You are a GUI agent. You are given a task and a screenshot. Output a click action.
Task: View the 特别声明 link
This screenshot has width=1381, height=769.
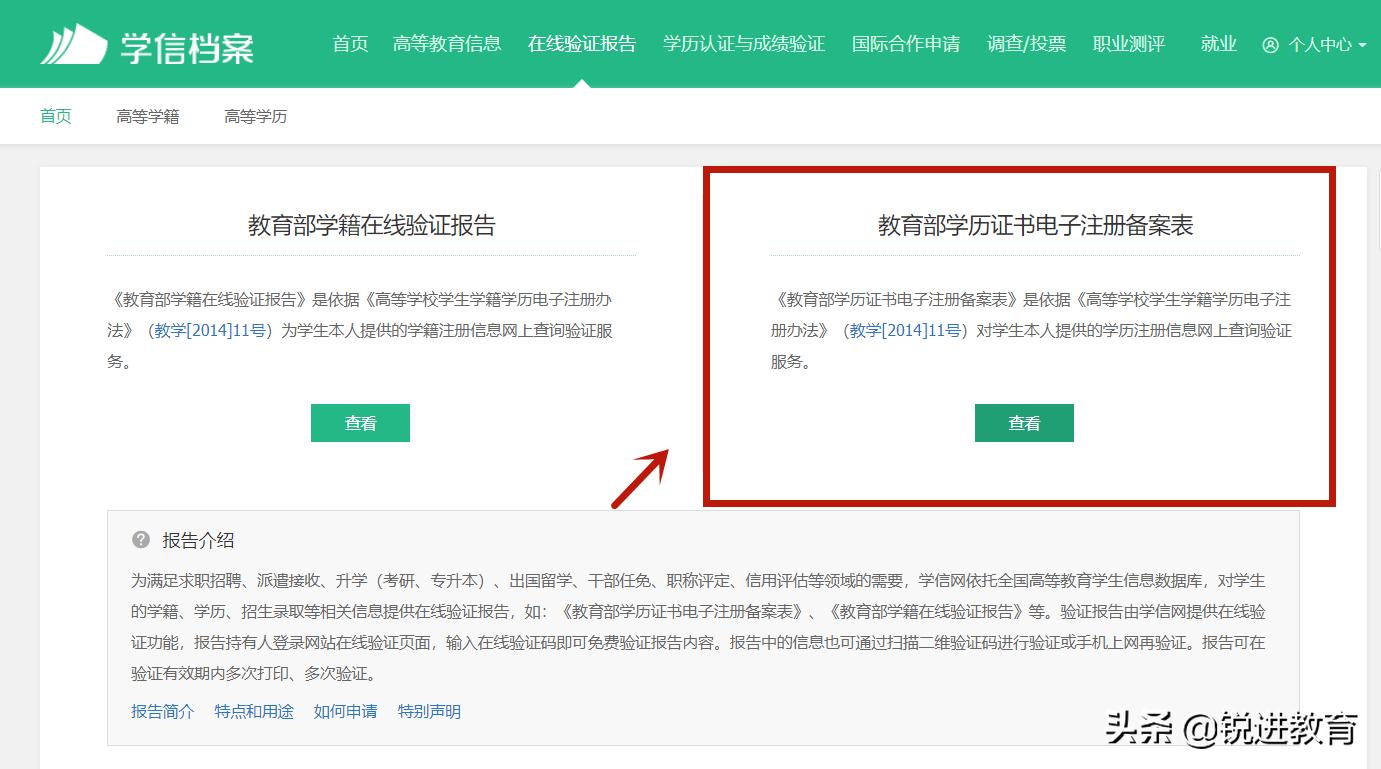(429, 711)
